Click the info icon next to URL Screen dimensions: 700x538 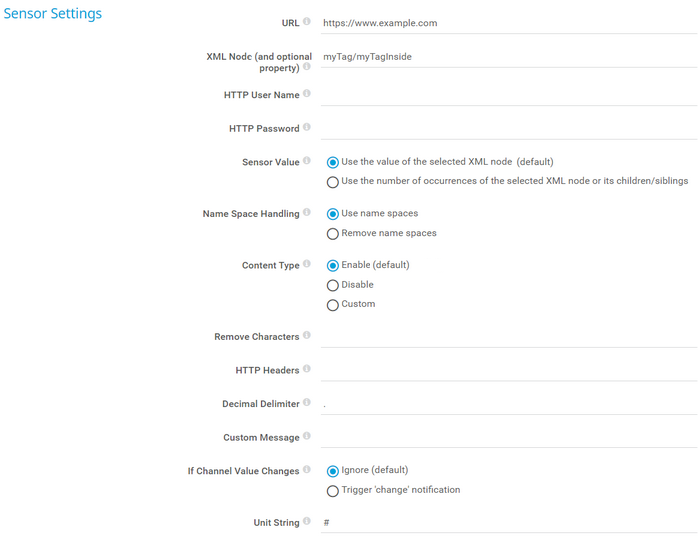[x=307, y=21]
